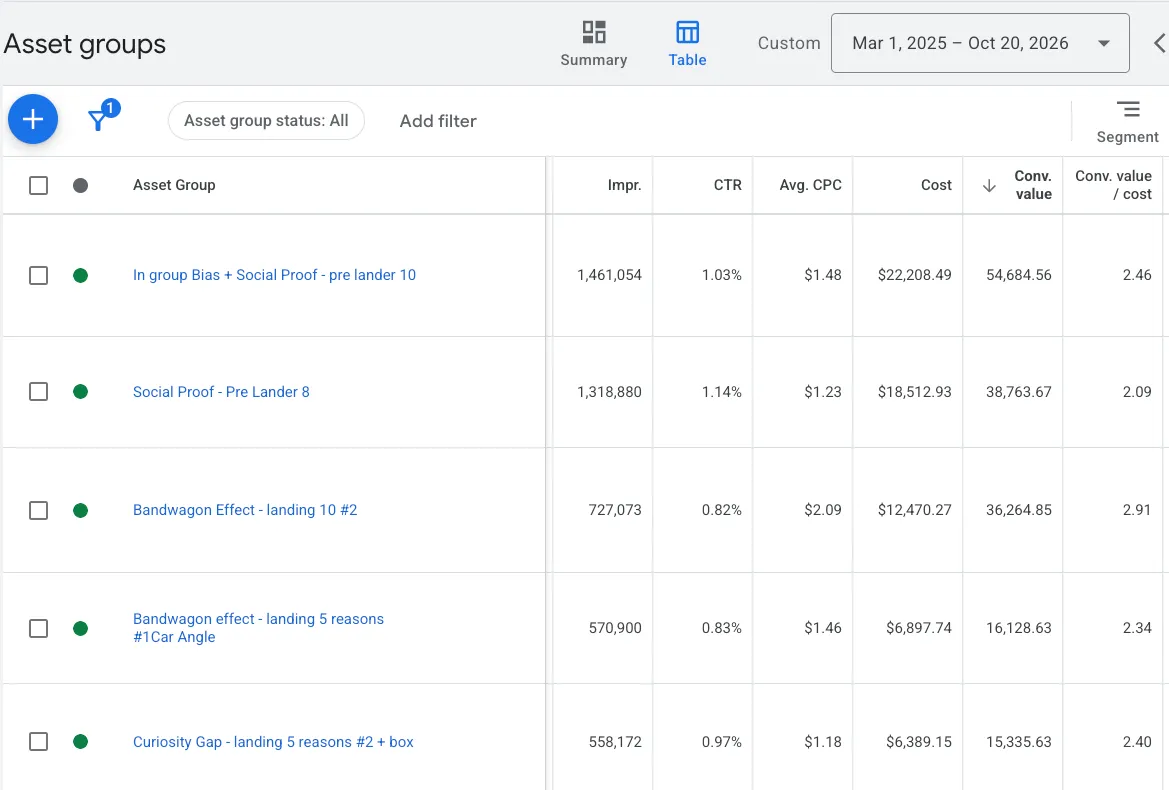The width and height of the screenshot is (1169, 790).
Task: Open the Segment menu icon
Action: click(1128, 110)
